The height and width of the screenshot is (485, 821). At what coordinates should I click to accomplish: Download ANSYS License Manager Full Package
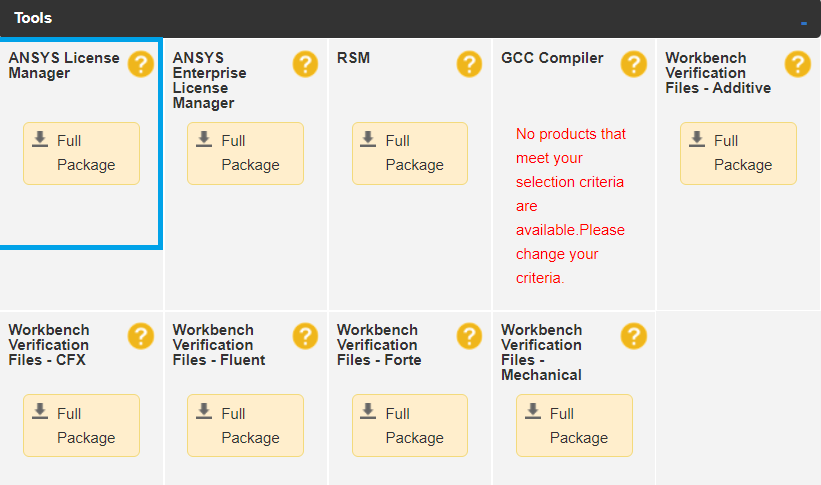pos(81,153)
